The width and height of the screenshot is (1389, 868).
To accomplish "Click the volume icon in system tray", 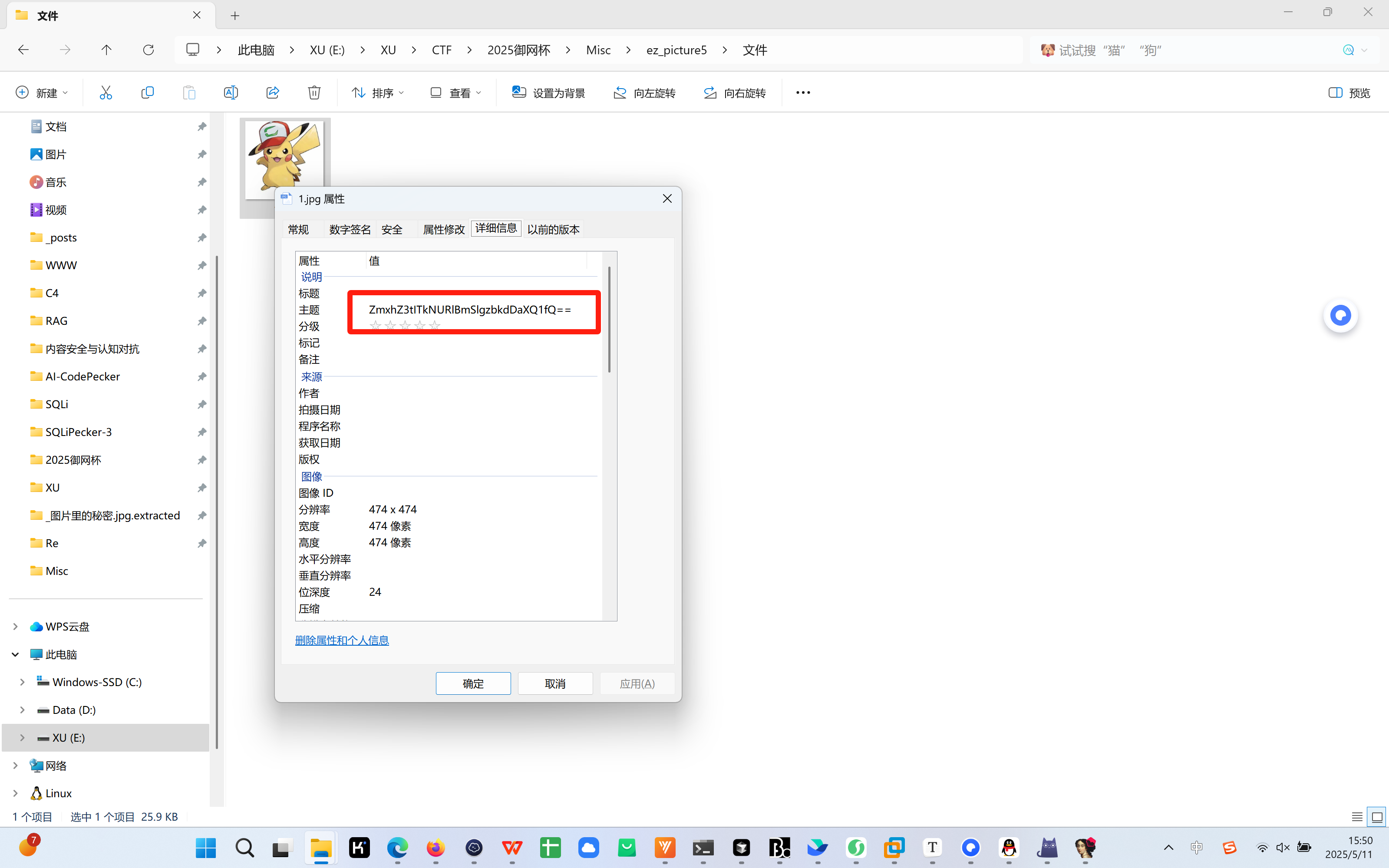I will [x=1283, y=847].
